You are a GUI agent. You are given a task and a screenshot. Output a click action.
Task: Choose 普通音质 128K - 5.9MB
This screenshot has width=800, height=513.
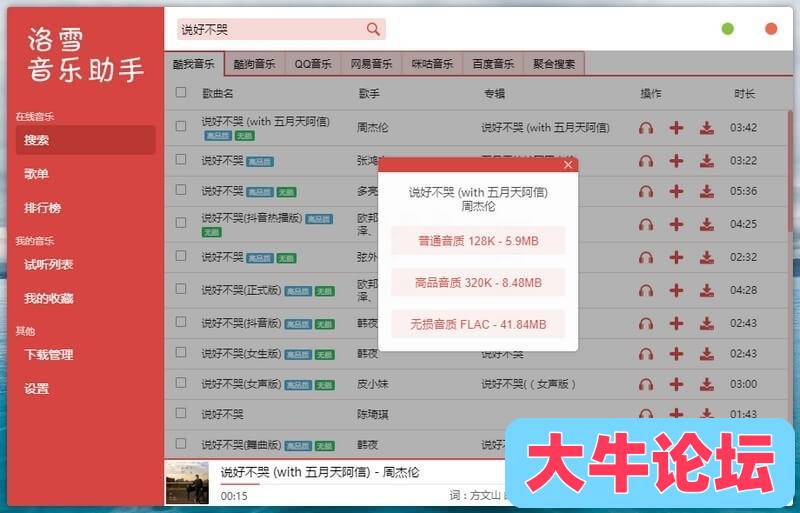[x=478, y=241]
